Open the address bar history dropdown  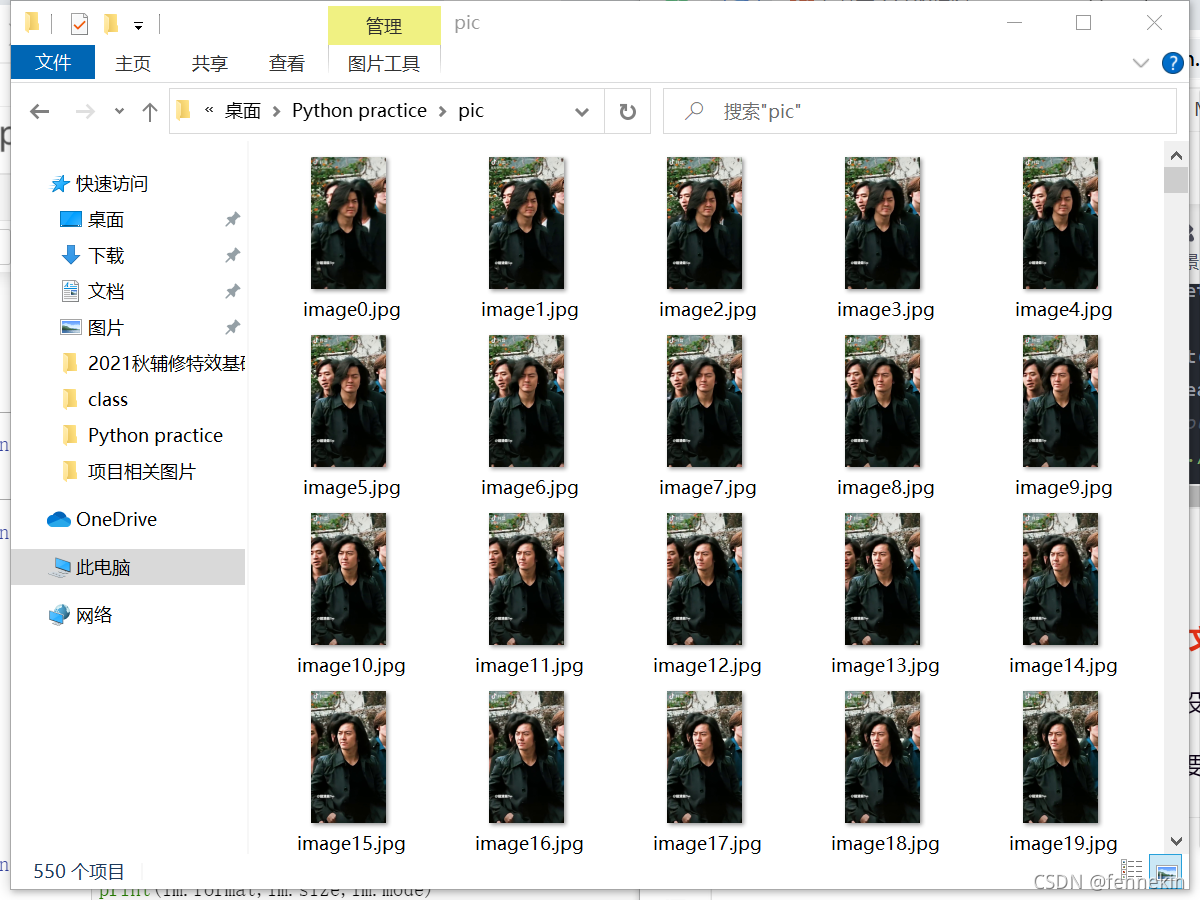(x=582, y=112)
